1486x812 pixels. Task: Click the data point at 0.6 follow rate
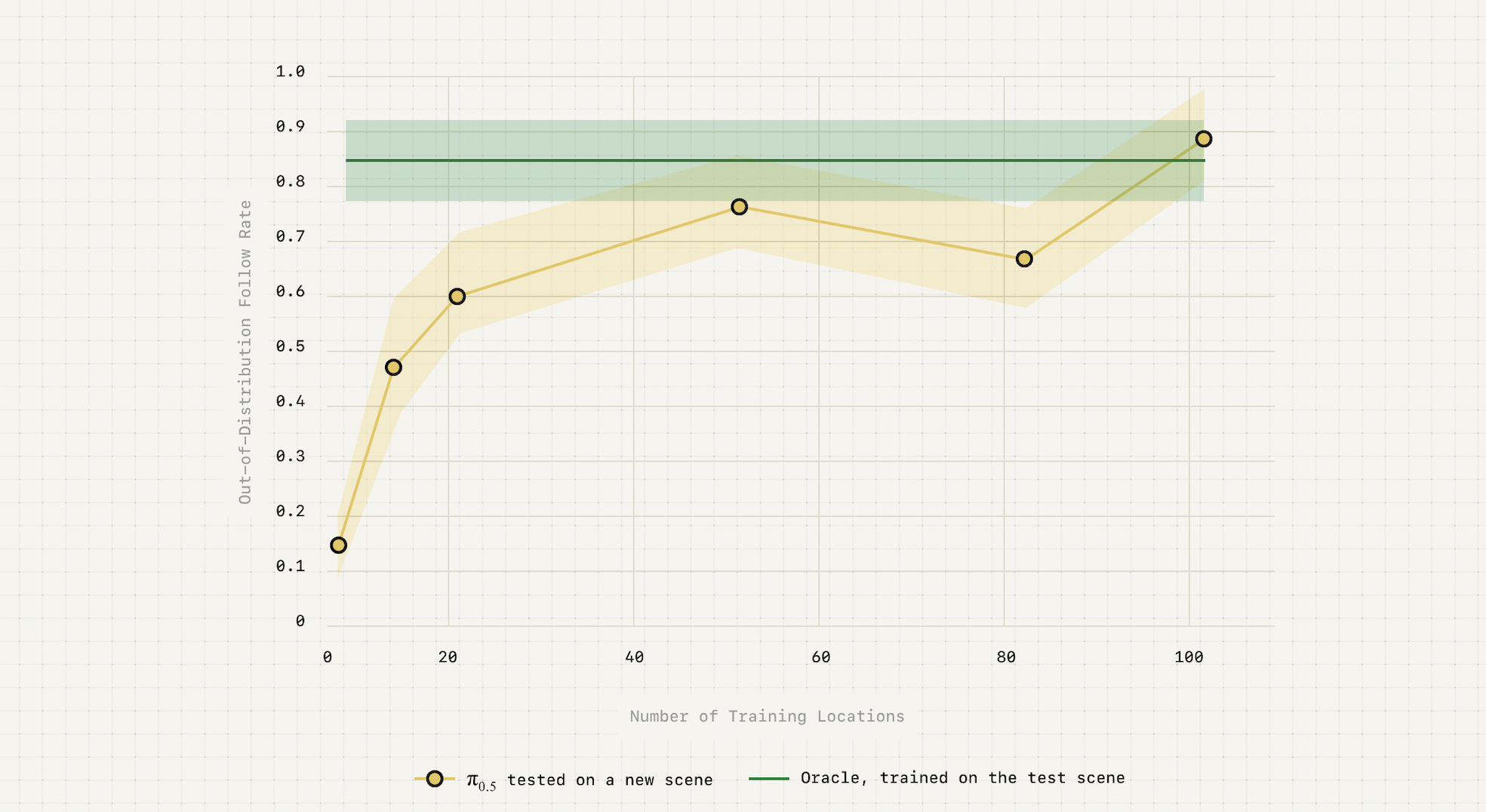pyautogui.click(x=457, y=297)
